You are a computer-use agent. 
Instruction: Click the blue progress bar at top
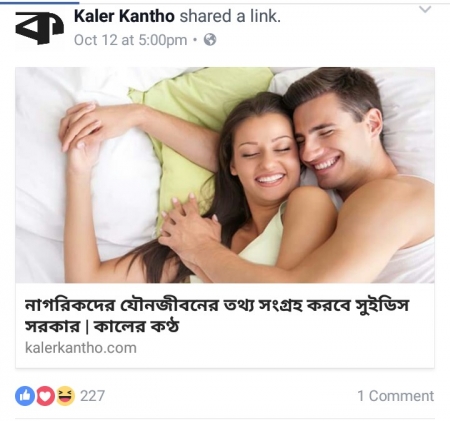tap(39, 2)
